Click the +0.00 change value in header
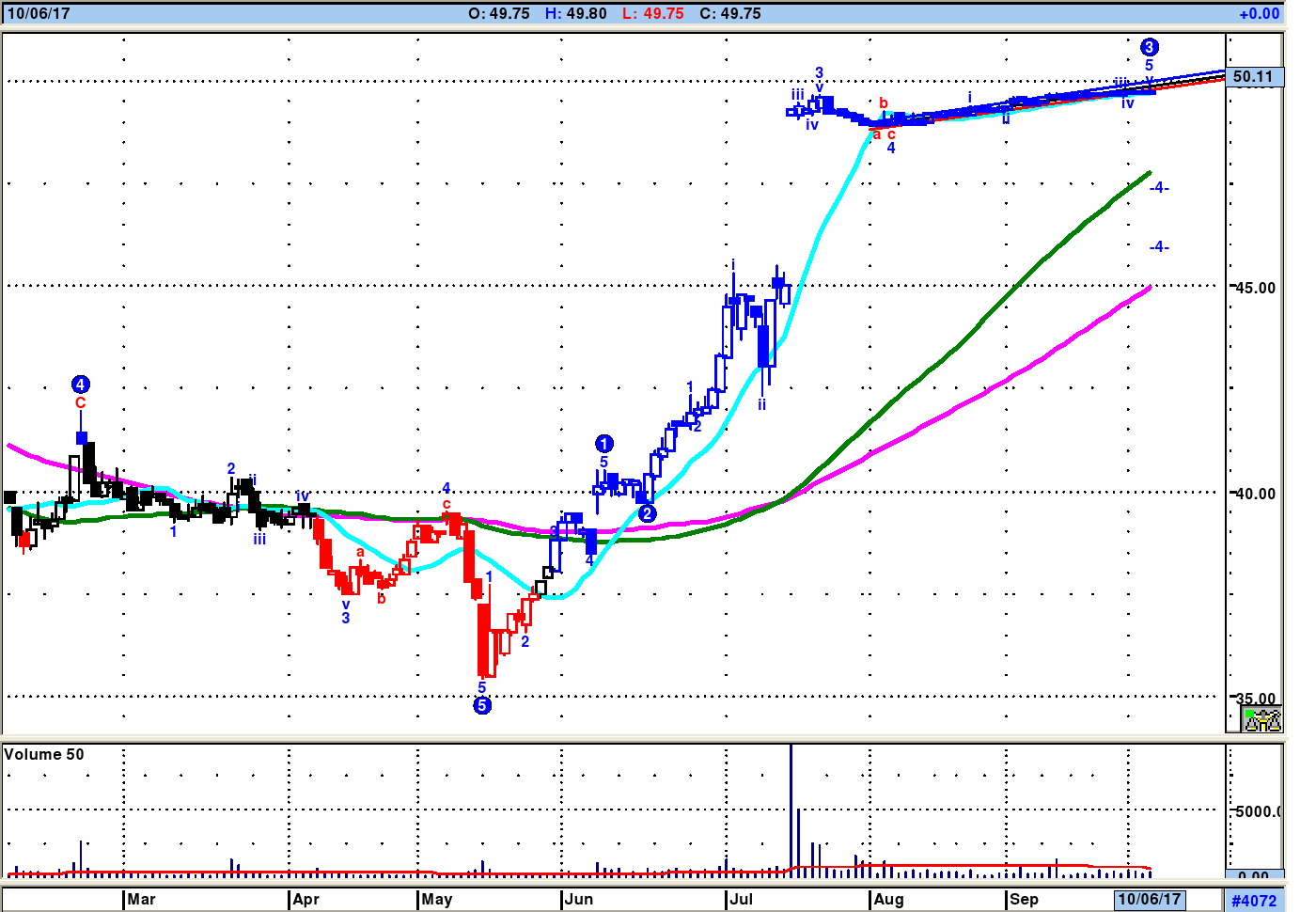The width and height of the screenshot is (1316, 912). [x=1259, y=14]
